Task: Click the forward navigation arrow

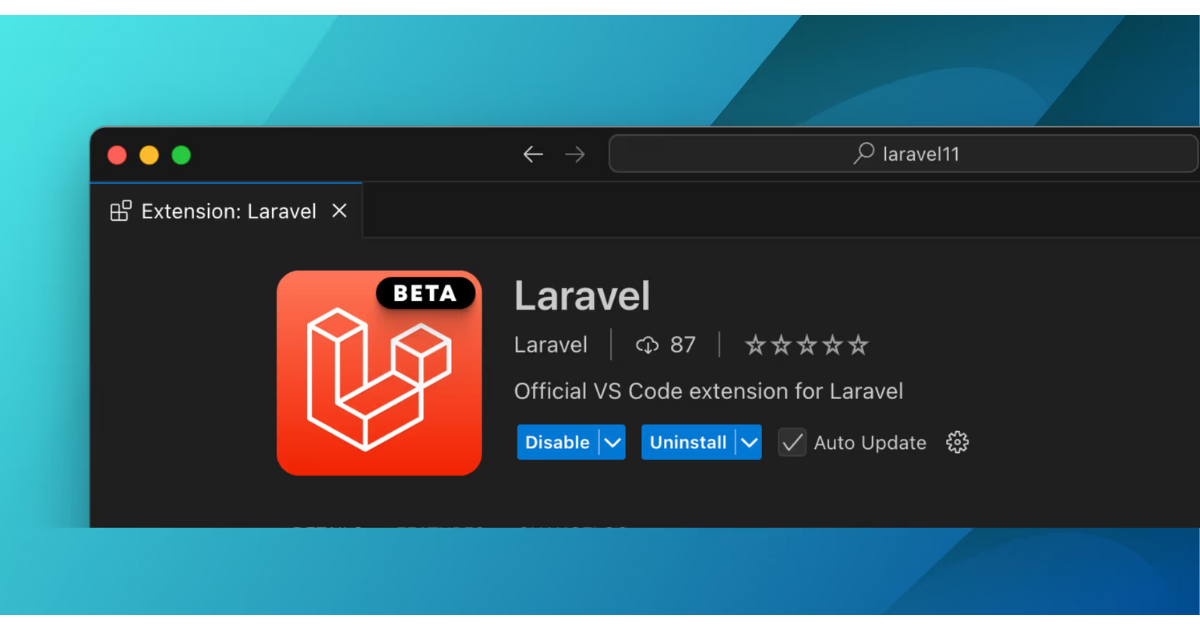Action: pyautogui.click(x=575, y=154)
